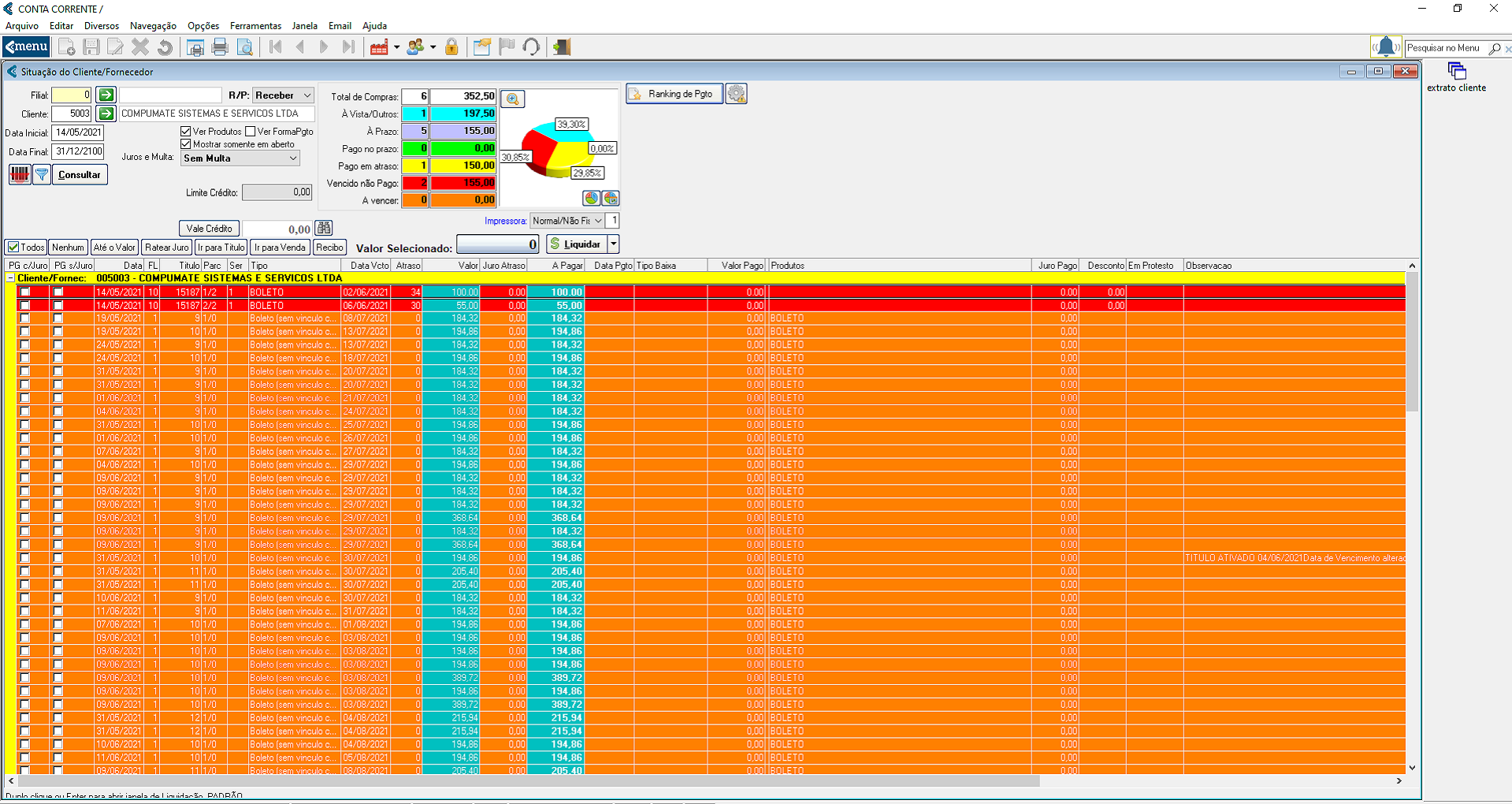Click the binoculars search icon

tap(323, 229)
